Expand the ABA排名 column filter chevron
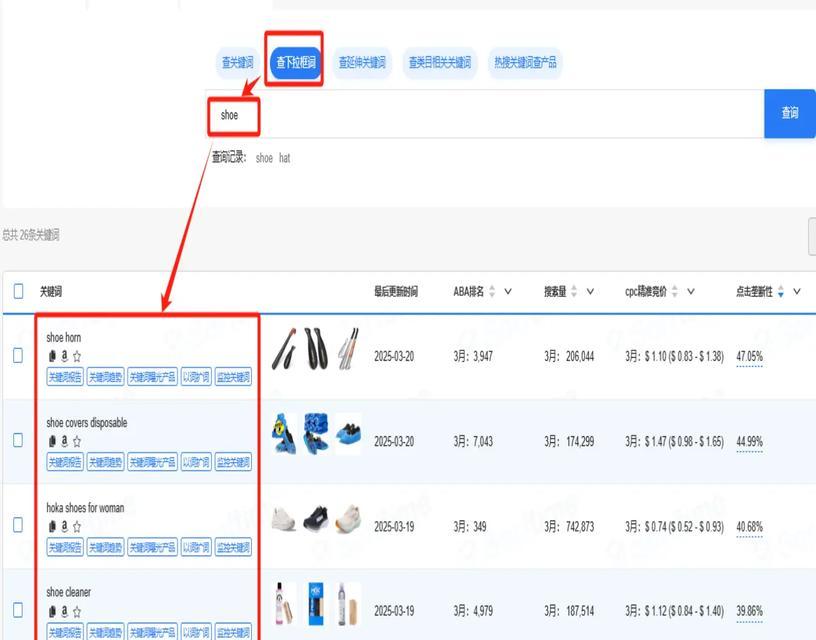This screenshot has width=816, height=640. tap(508, 291)
